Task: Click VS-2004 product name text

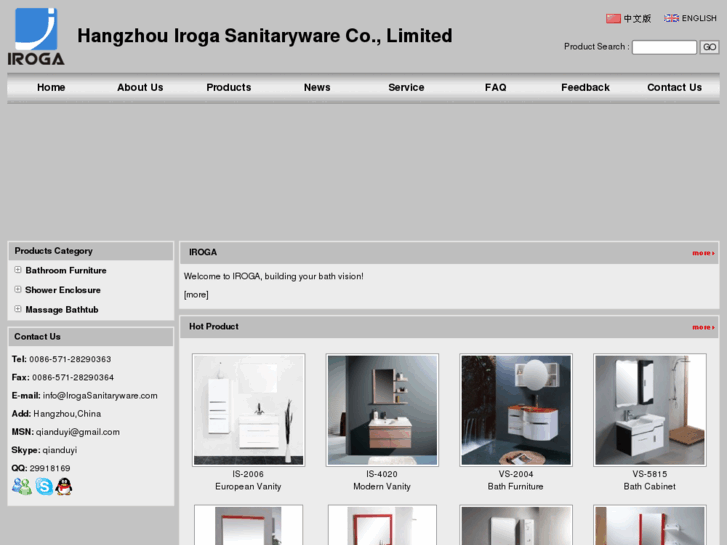Action: [516, 474]
